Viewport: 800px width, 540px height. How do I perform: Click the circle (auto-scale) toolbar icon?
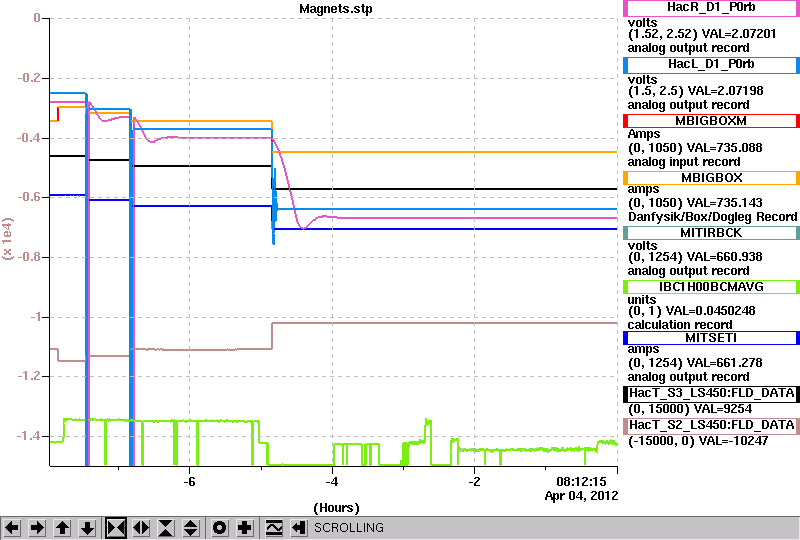click(x=219, y=528)
